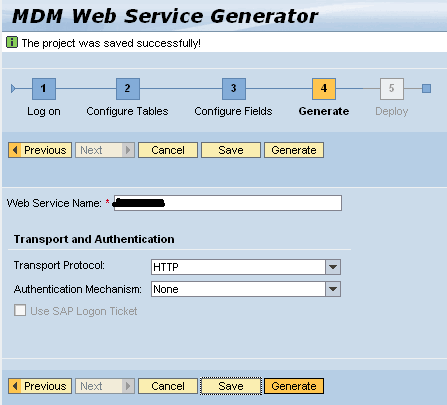Click the Transport and Authentication heading

click(x=94, y=239)
